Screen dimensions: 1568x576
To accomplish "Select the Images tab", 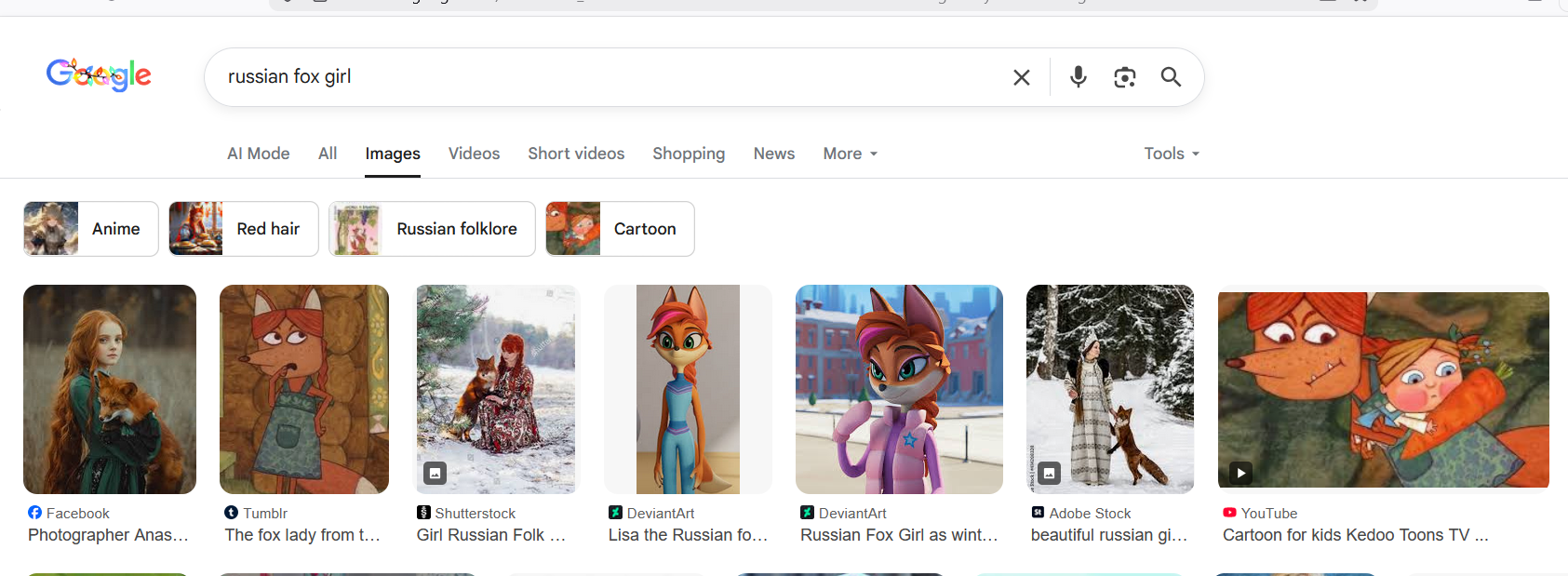I will point(393,154).
